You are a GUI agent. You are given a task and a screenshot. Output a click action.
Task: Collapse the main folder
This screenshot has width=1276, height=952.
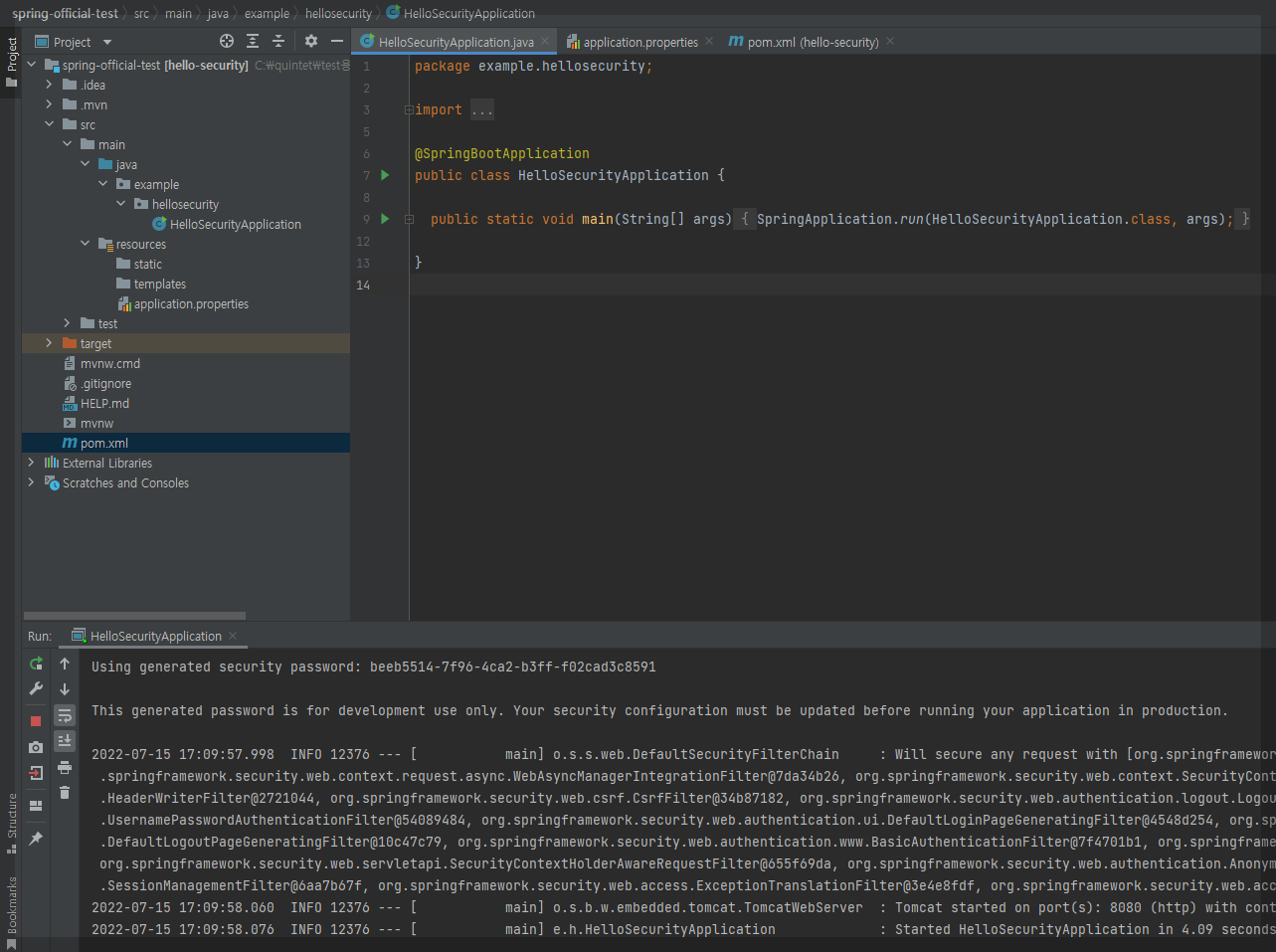pyautogui.click(x=67, y=144)
